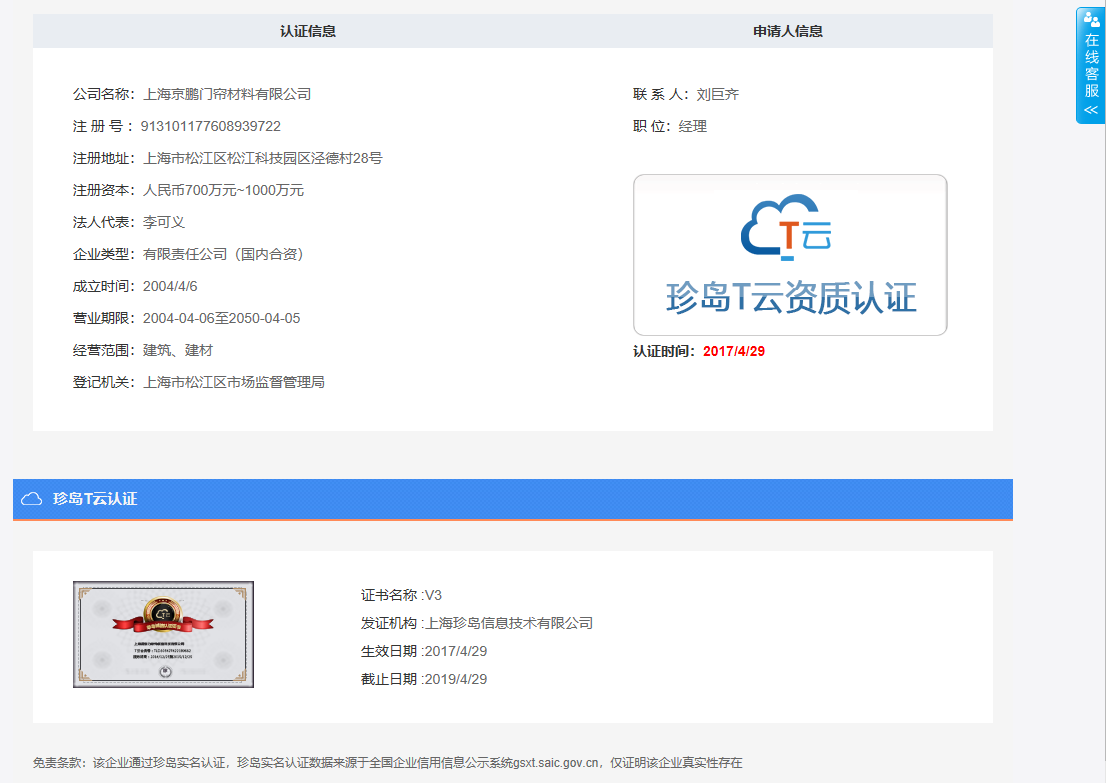Select founding date 2004/4/6

pyautogui.click(x=170, y=286)
